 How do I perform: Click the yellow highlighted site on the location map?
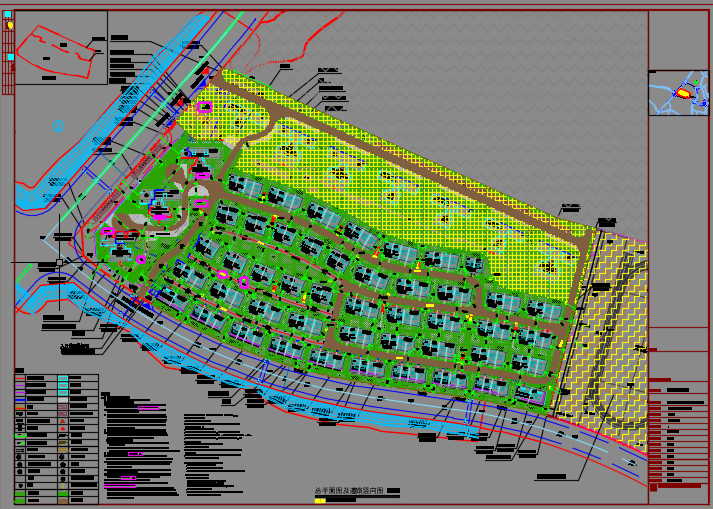point(683,93)
